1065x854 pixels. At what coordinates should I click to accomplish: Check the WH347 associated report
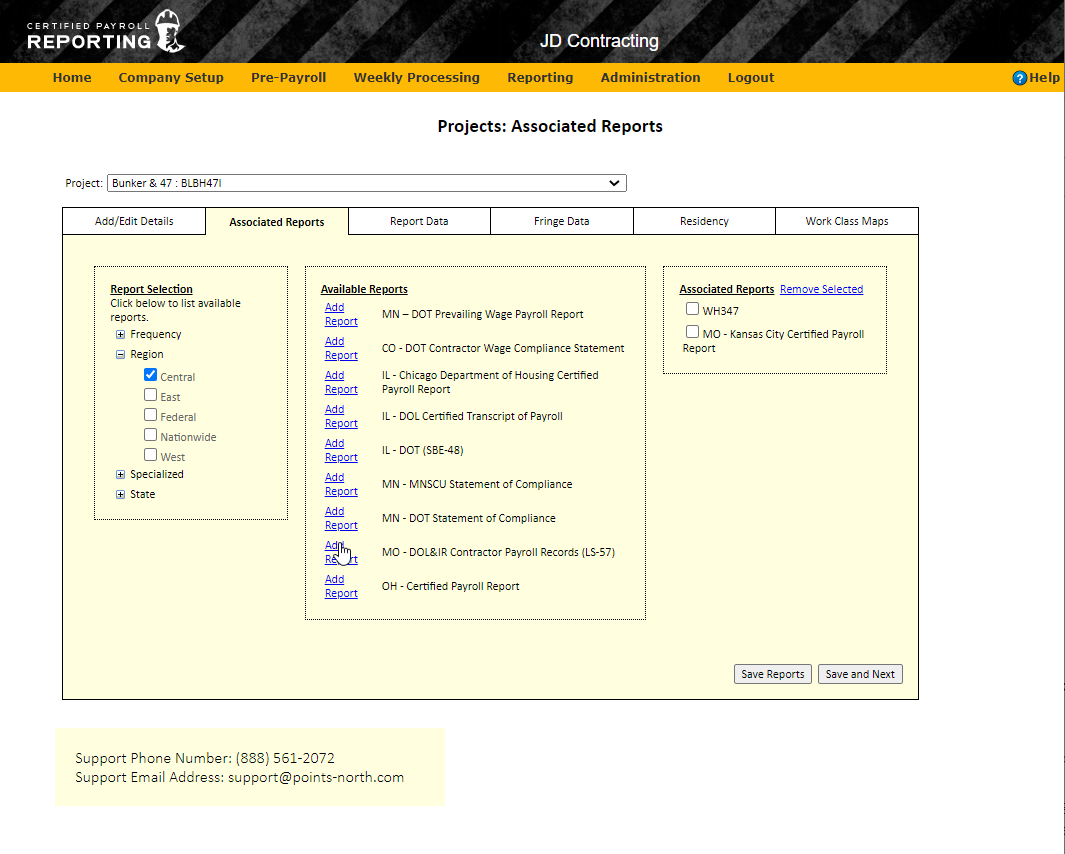[x=692, y=309]
